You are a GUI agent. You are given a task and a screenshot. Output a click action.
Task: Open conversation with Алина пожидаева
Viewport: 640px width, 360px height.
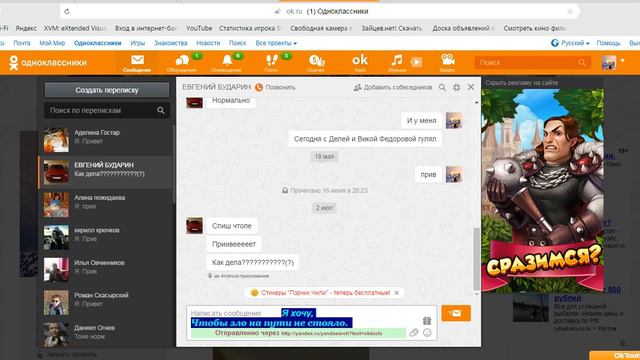[106, 204]
